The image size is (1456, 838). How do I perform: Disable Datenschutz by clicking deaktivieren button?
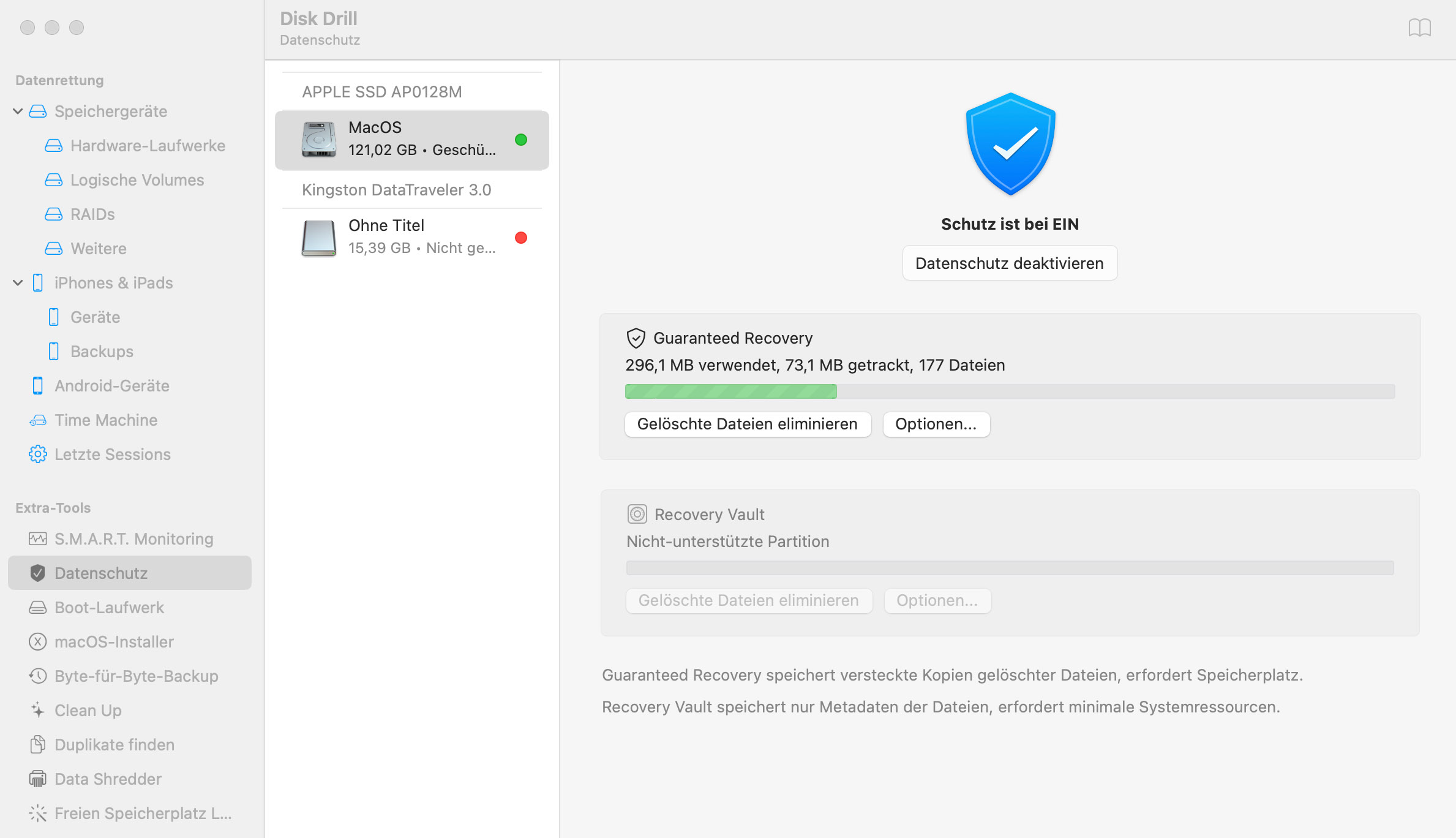(1009, 263)
